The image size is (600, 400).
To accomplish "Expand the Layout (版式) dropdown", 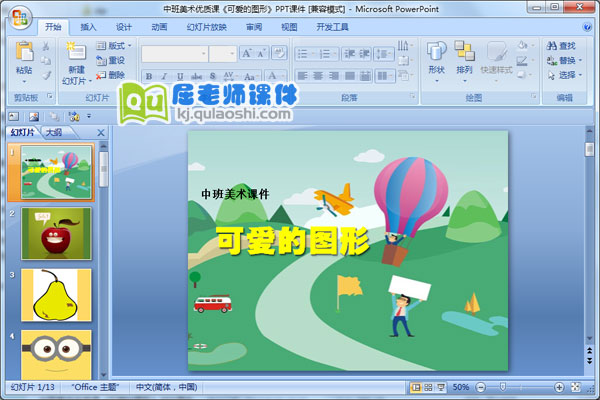I will coord(114,46).
